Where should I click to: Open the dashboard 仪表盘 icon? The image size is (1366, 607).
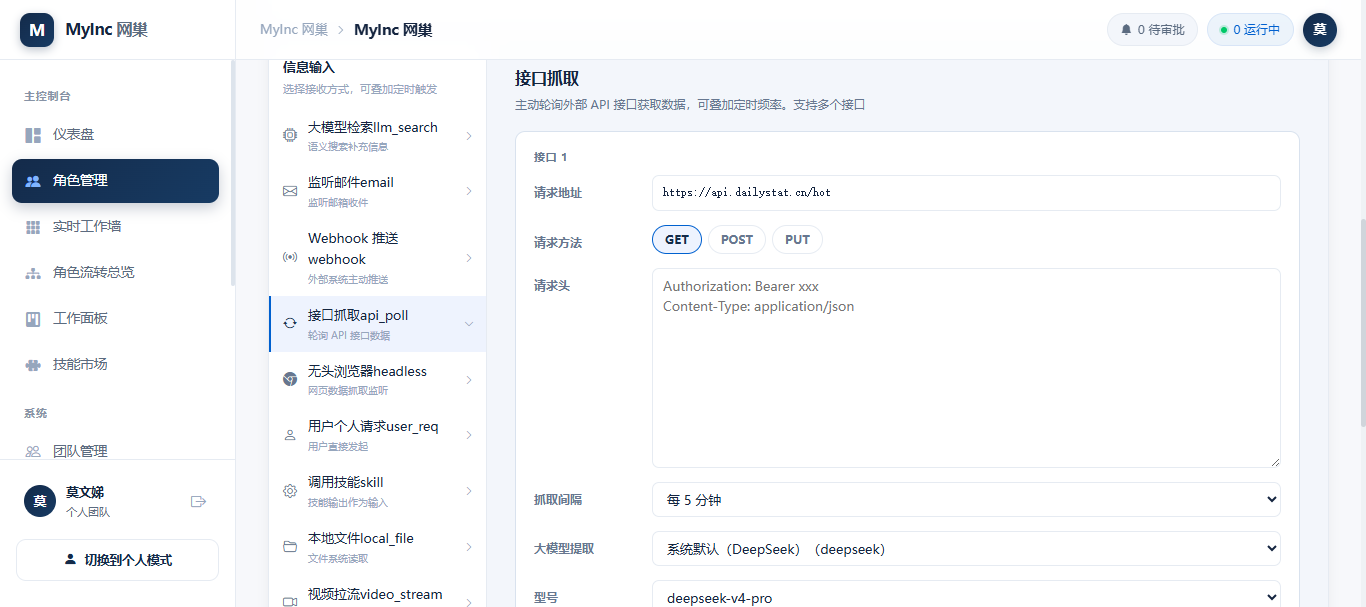click(33, 135)
